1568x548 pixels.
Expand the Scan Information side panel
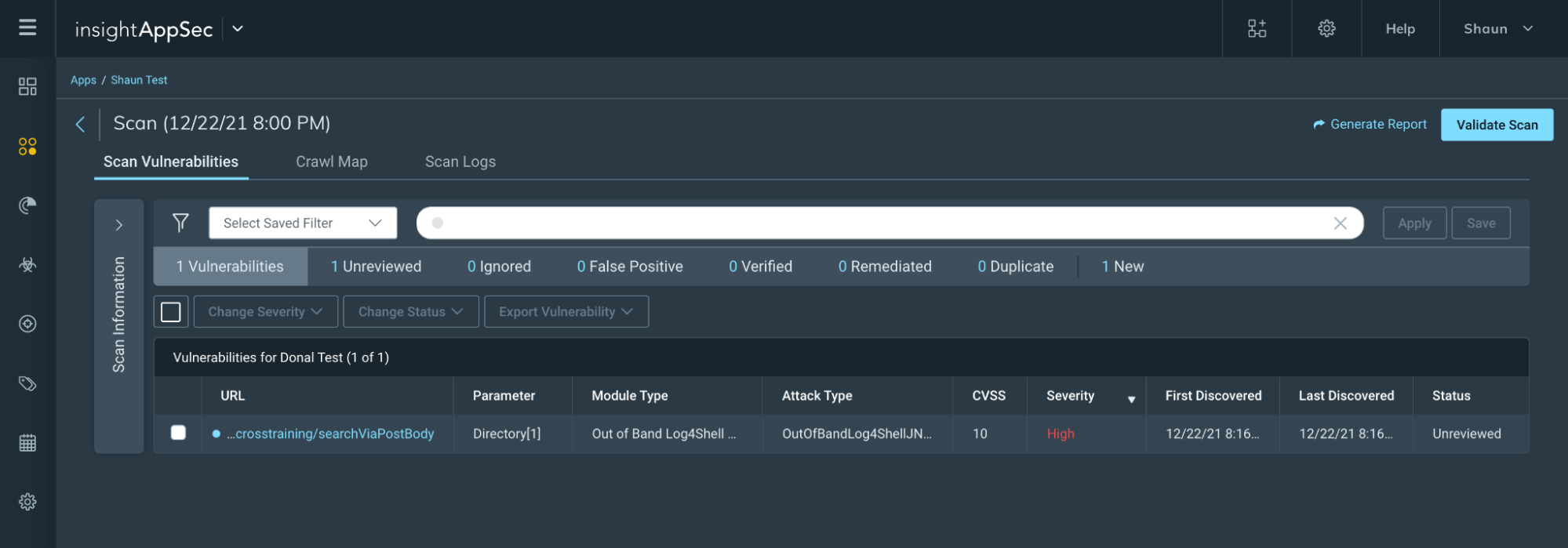coord(119,225)
